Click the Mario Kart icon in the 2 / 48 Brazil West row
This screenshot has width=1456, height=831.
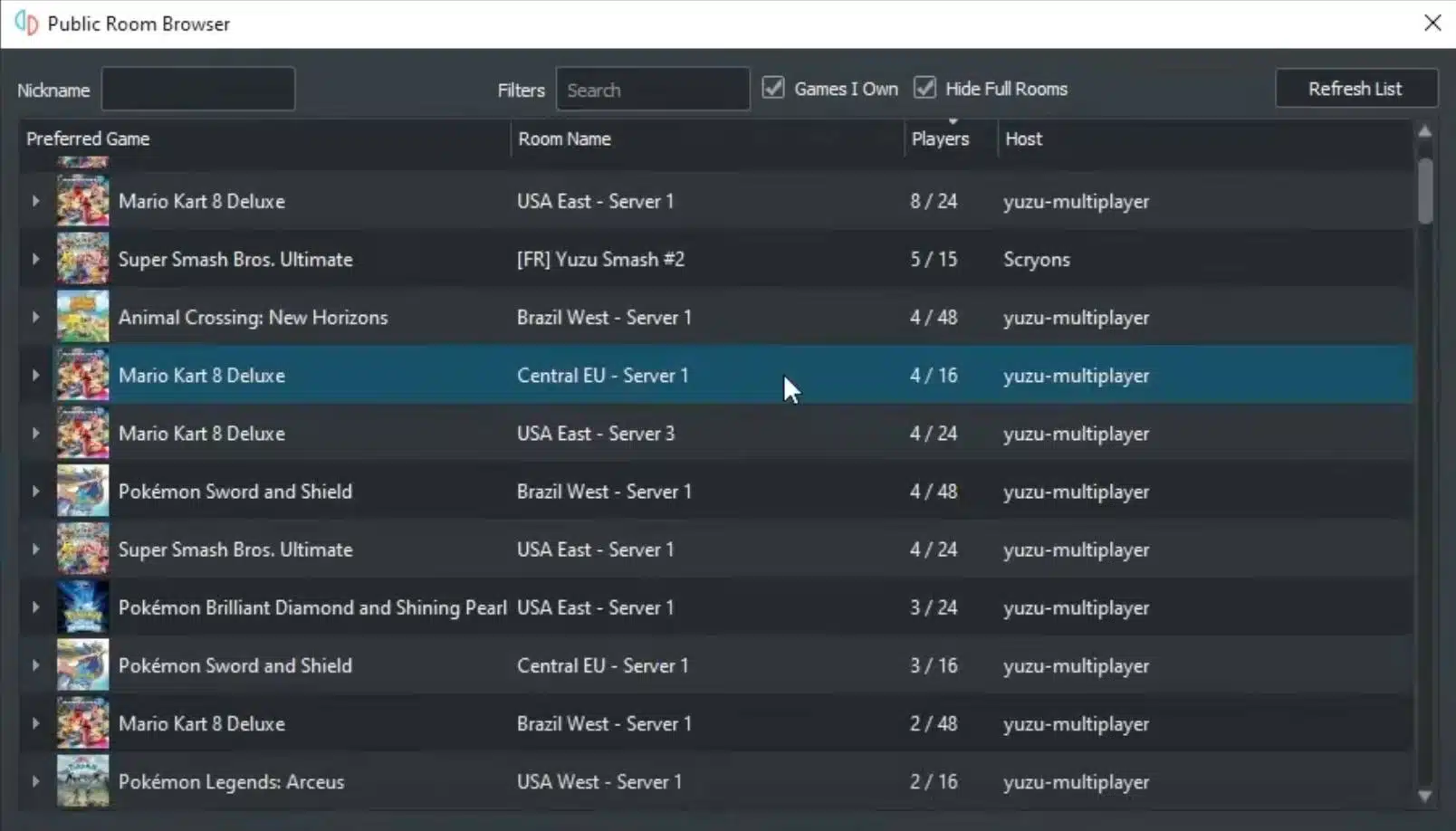tap(82, 722)
